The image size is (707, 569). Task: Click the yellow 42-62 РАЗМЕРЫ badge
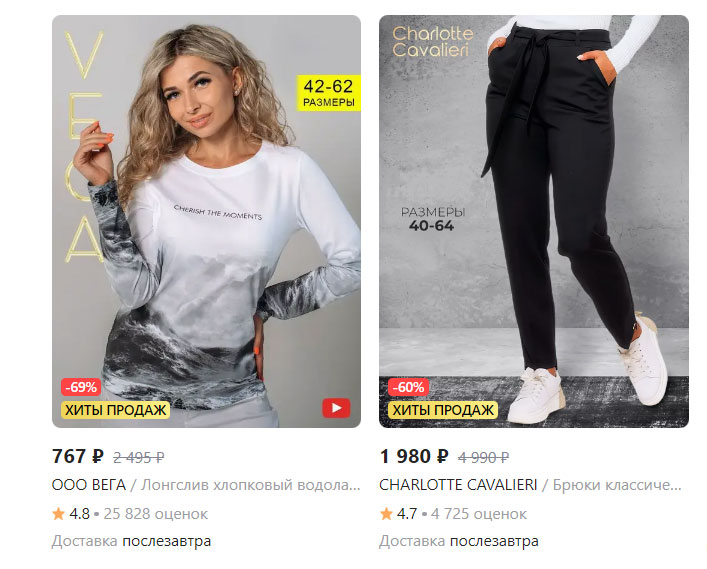click(329, 93)
